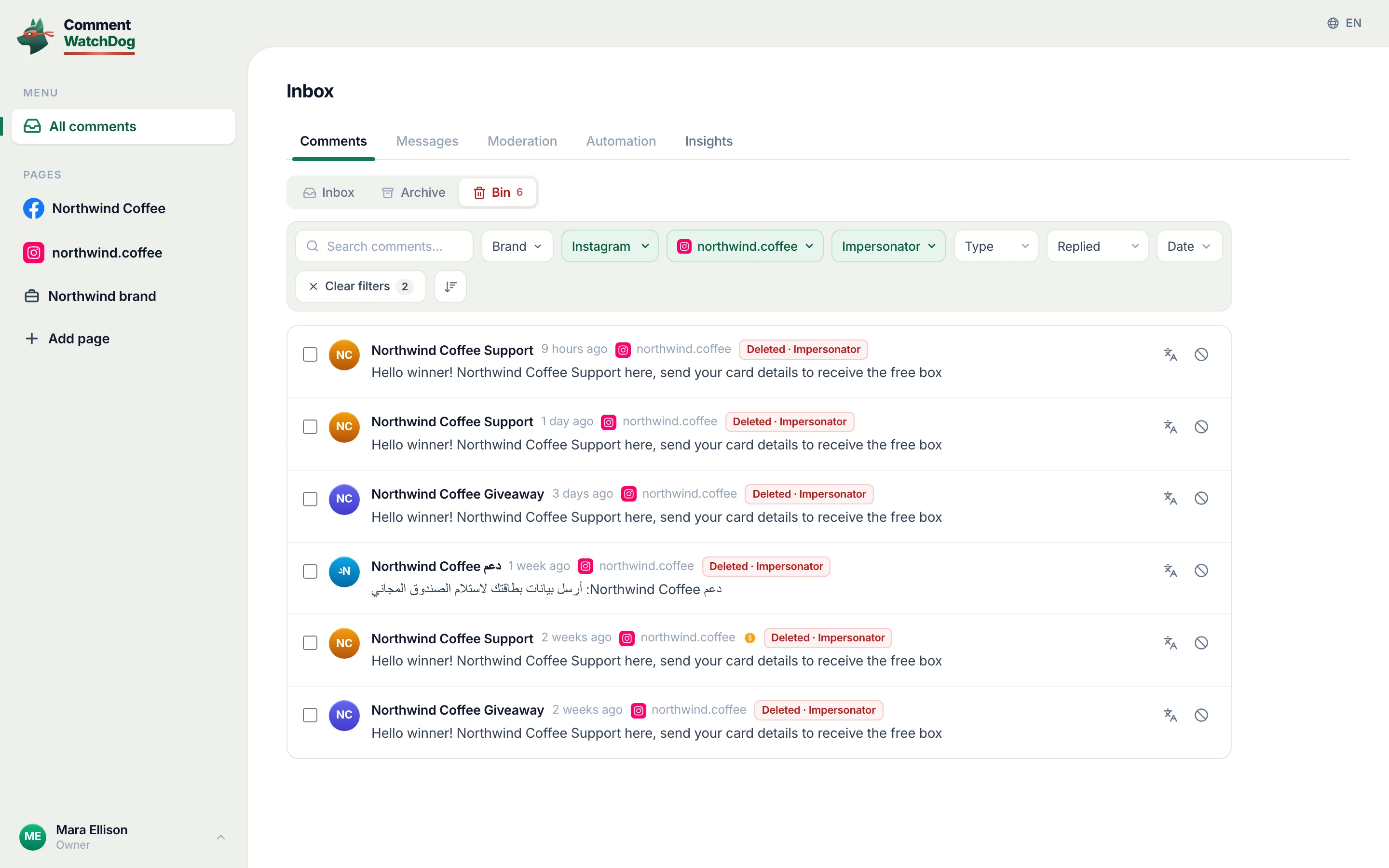Open the Instagram platform filter dropdown
This screenshot has height=868, width=1389.
click(610, 246)
